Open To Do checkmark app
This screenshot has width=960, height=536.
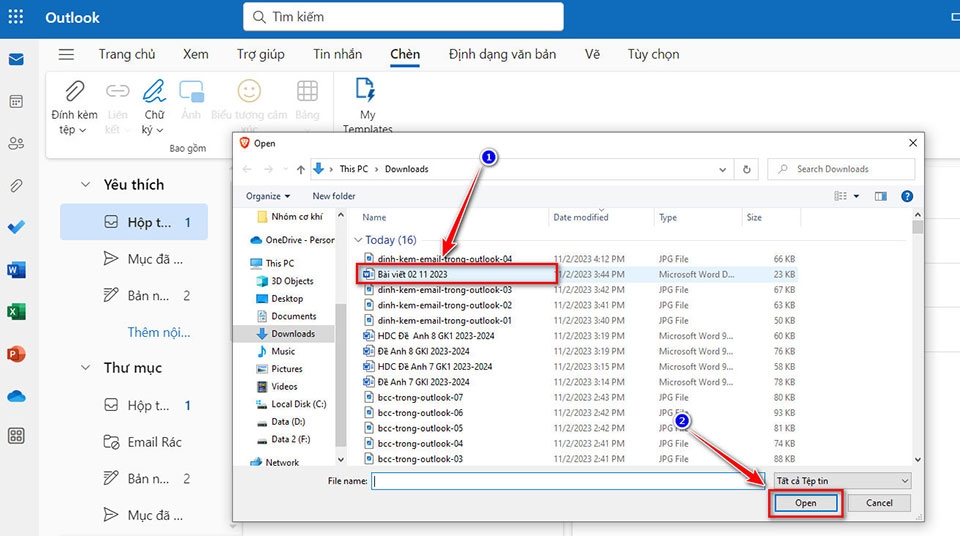(x=17, y=227)
